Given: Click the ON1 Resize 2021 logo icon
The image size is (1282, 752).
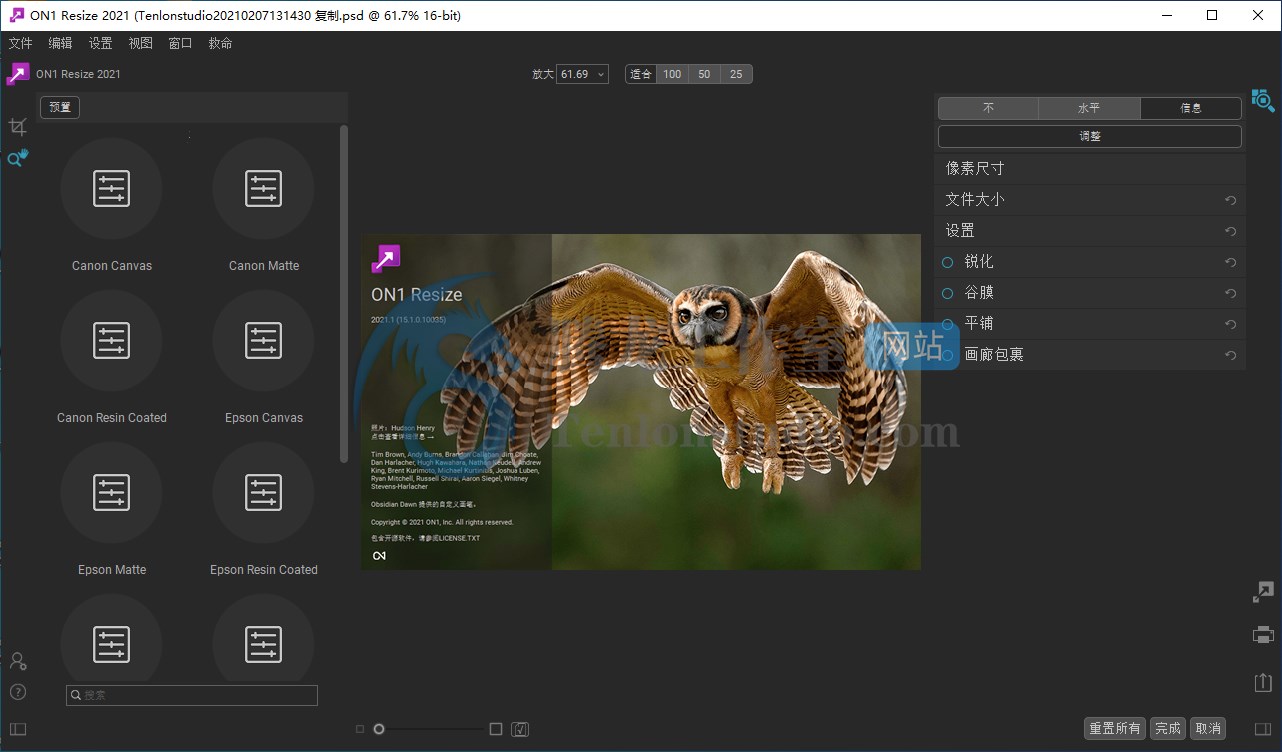Looking at the screenshot, I should [18, 74].
